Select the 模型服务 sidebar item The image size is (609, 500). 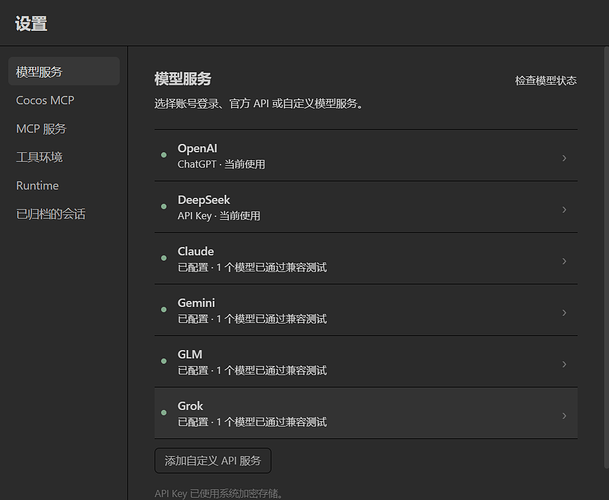click(x=64, y=71)
